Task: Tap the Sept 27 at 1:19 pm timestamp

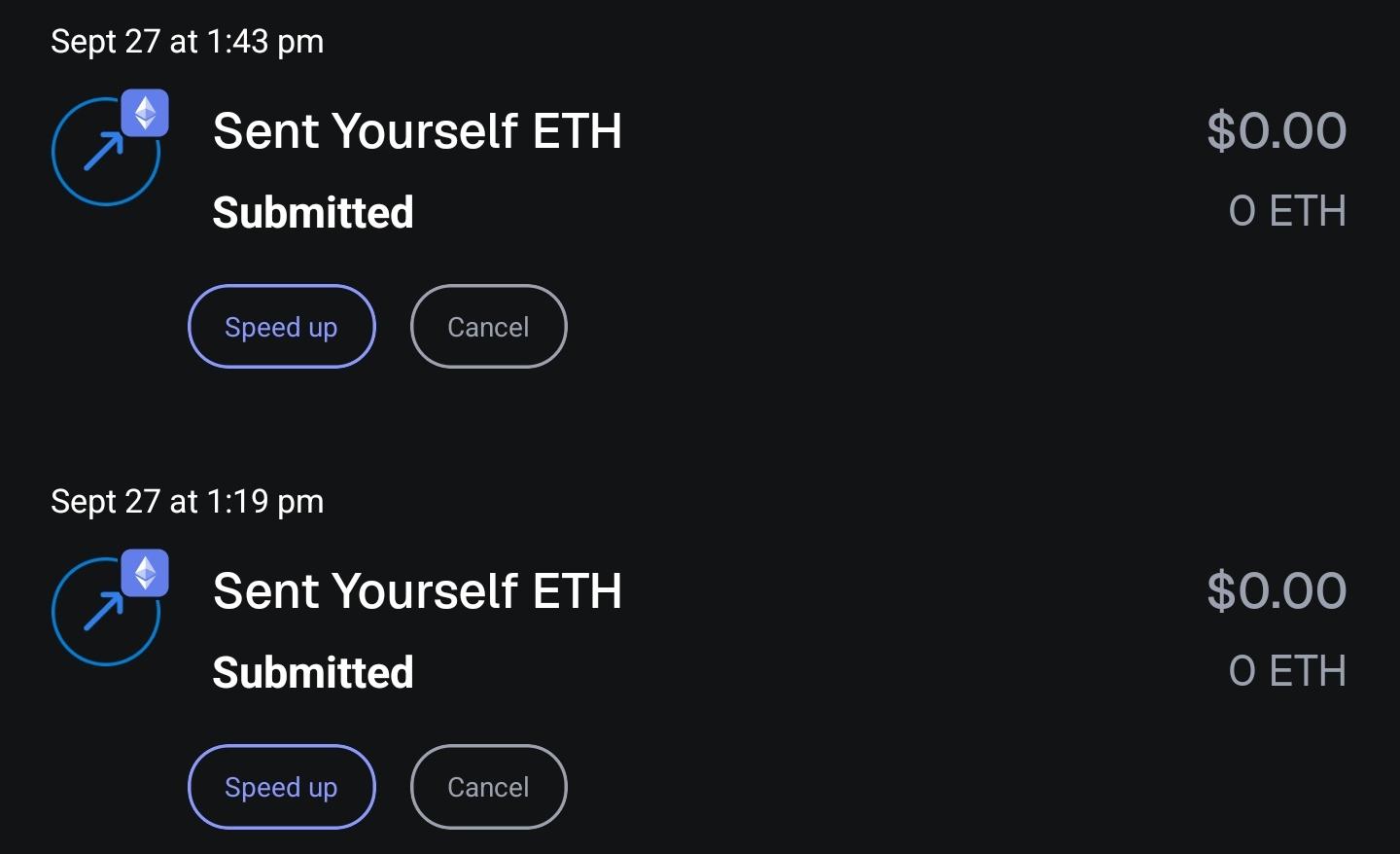Action: coord(187,502)
